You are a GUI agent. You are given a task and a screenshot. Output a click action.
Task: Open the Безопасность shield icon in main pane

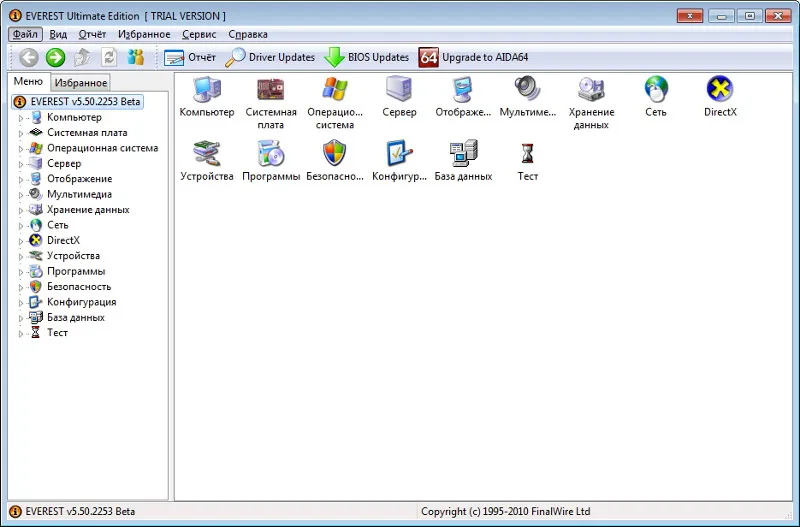(x=335, y=161)
